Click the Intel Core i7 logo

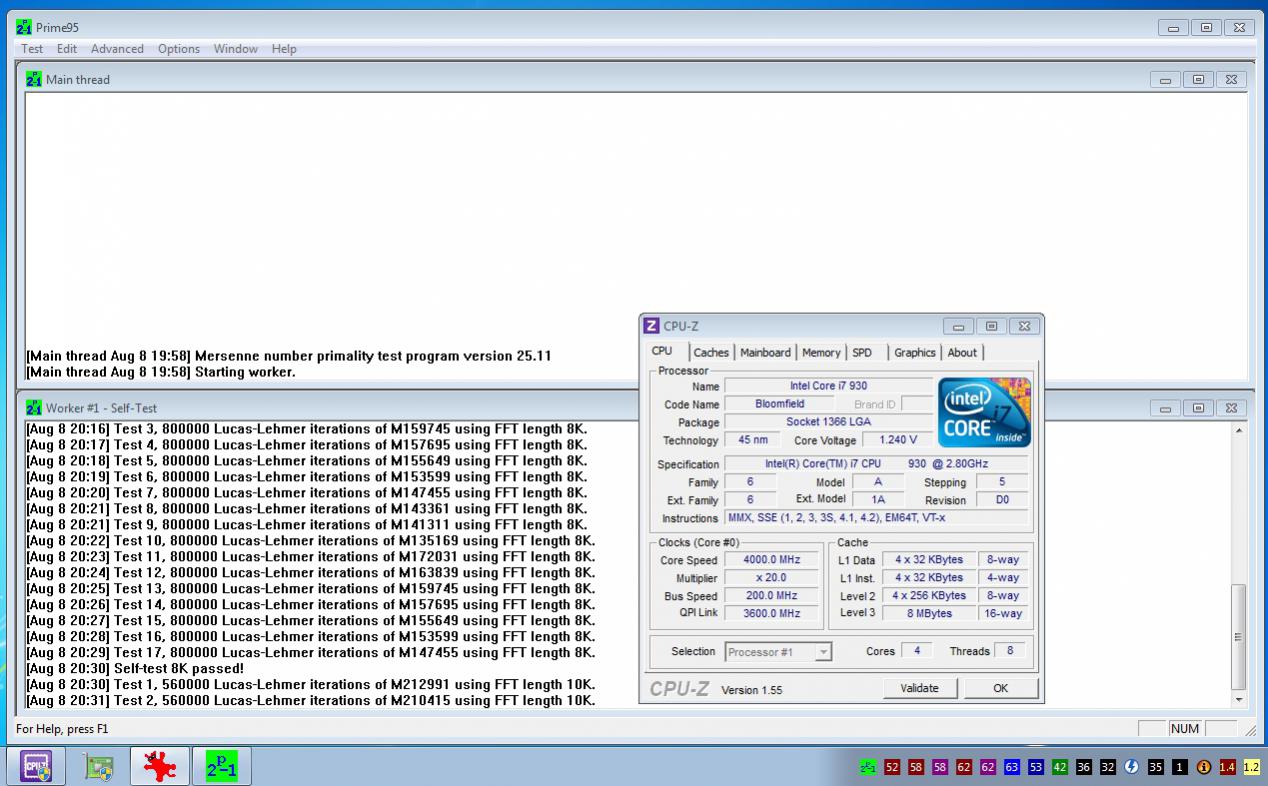point(984,412)
